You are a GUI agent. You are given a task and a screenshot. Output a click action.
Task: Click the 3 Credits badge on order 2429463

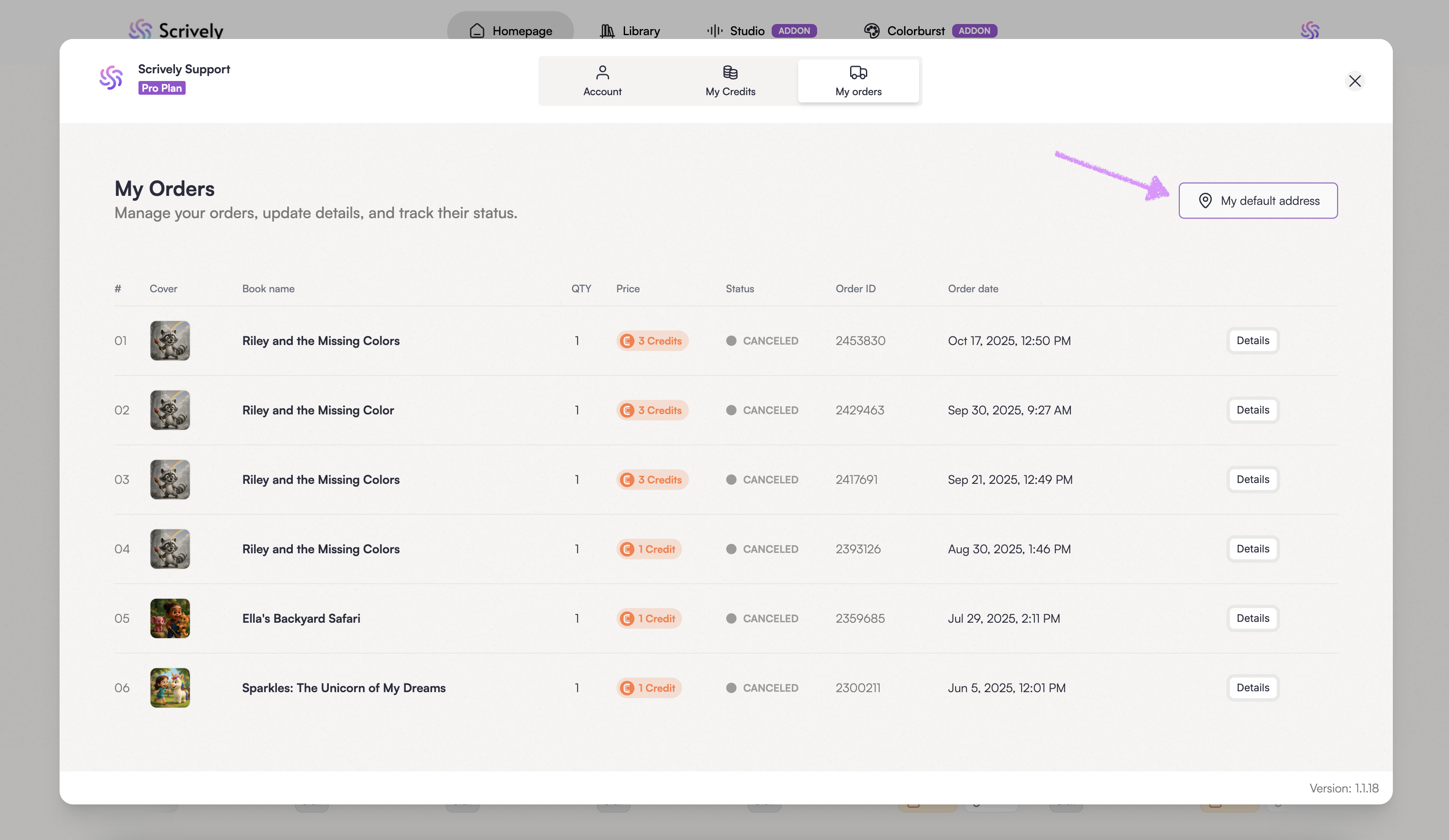point(652,411)
